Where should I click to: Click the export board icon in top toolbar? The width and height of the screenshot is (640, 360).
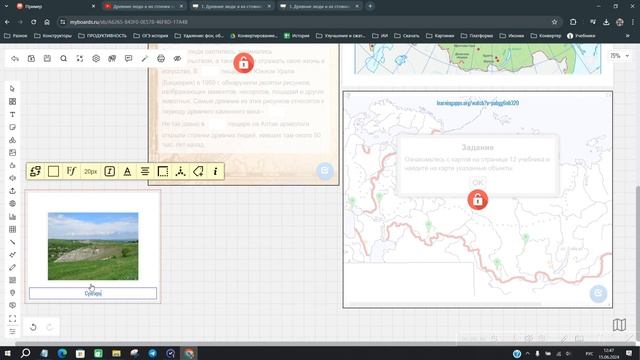pyautogui.click(x=31, y=59)
